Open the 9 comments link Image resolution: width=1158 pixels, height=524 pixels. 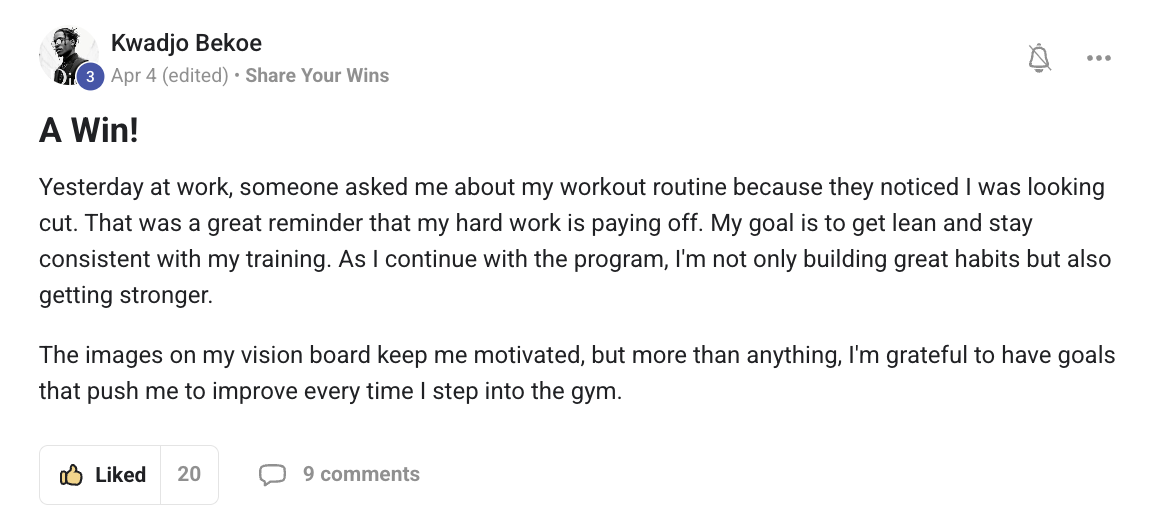(361, 475)
